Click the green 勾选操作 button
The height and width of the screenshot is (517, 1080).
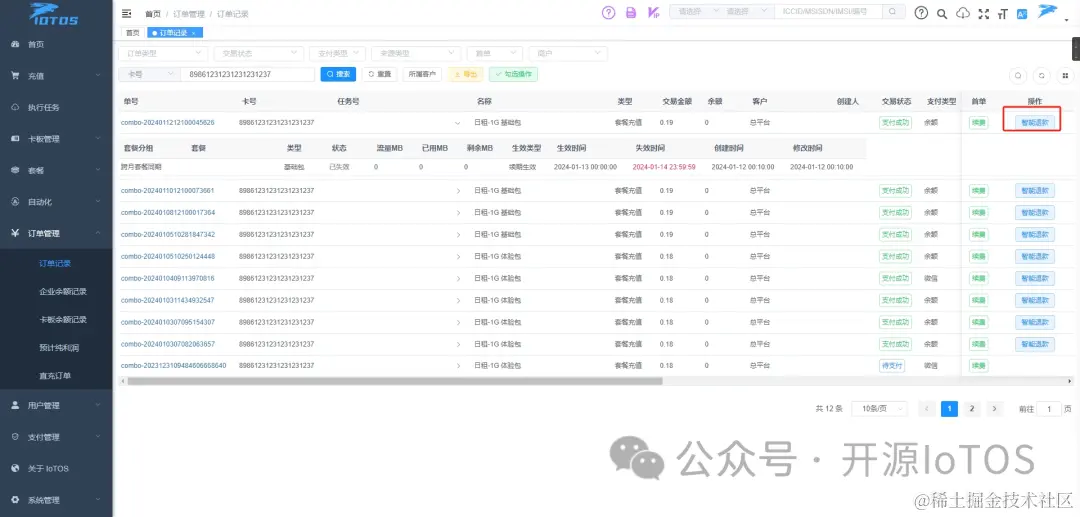click(x=513, y=74)
